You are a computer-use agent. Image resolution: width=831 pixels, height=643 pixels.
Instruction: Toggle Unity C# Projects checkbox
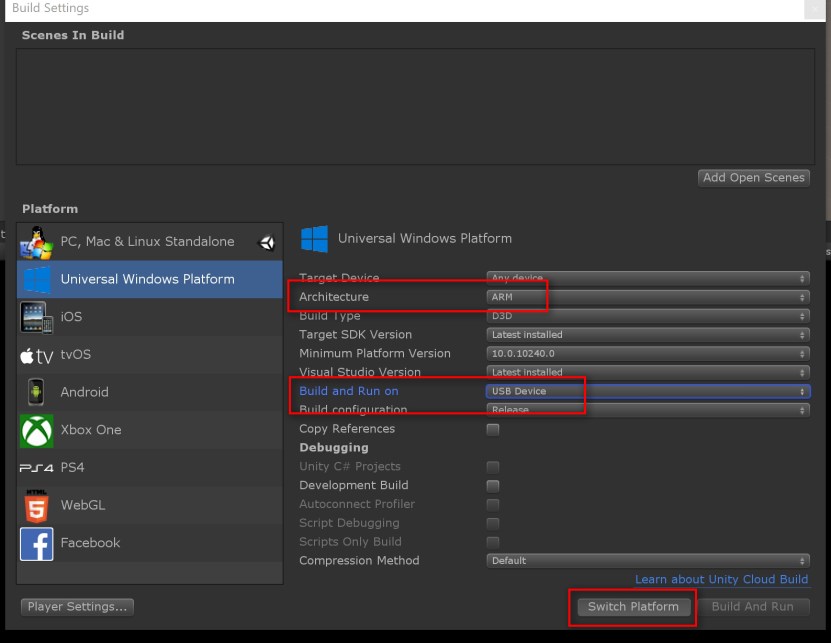[x=493, y=467]
